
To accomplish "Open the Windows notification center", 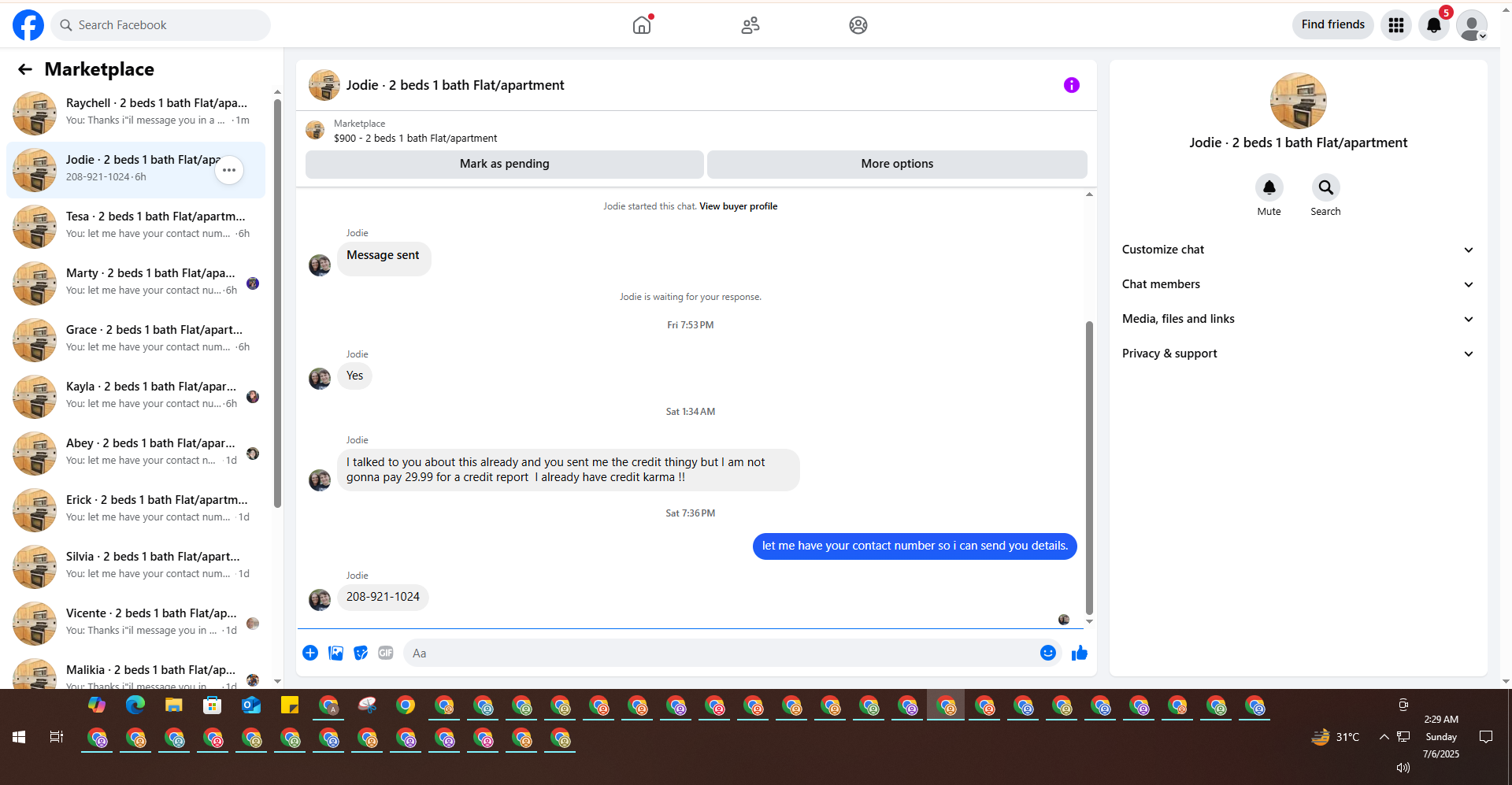I will click(x=1486, y=737).
